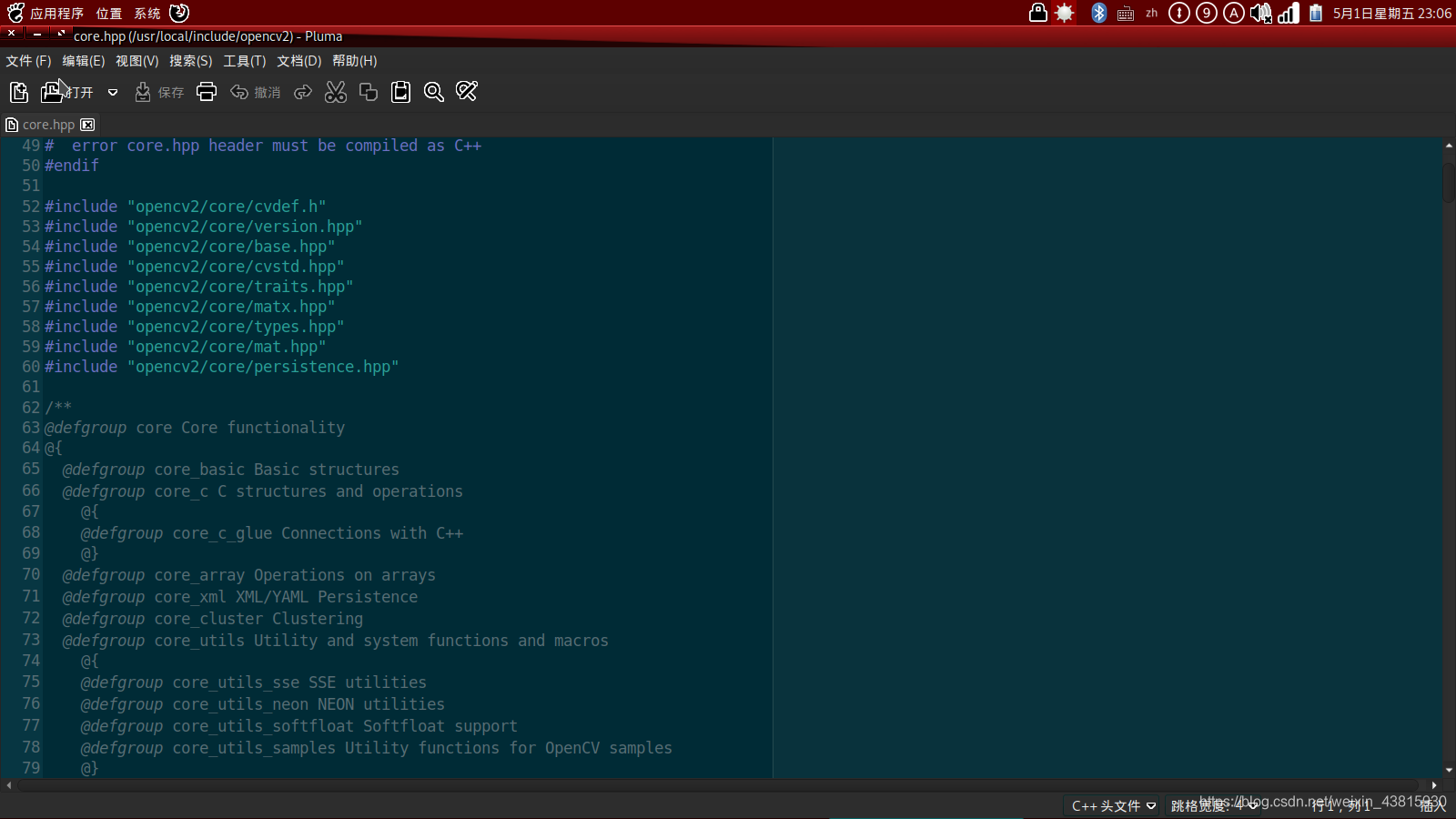Open Find with the magnifier icon
1456x819 pixels.
[434, 92]
